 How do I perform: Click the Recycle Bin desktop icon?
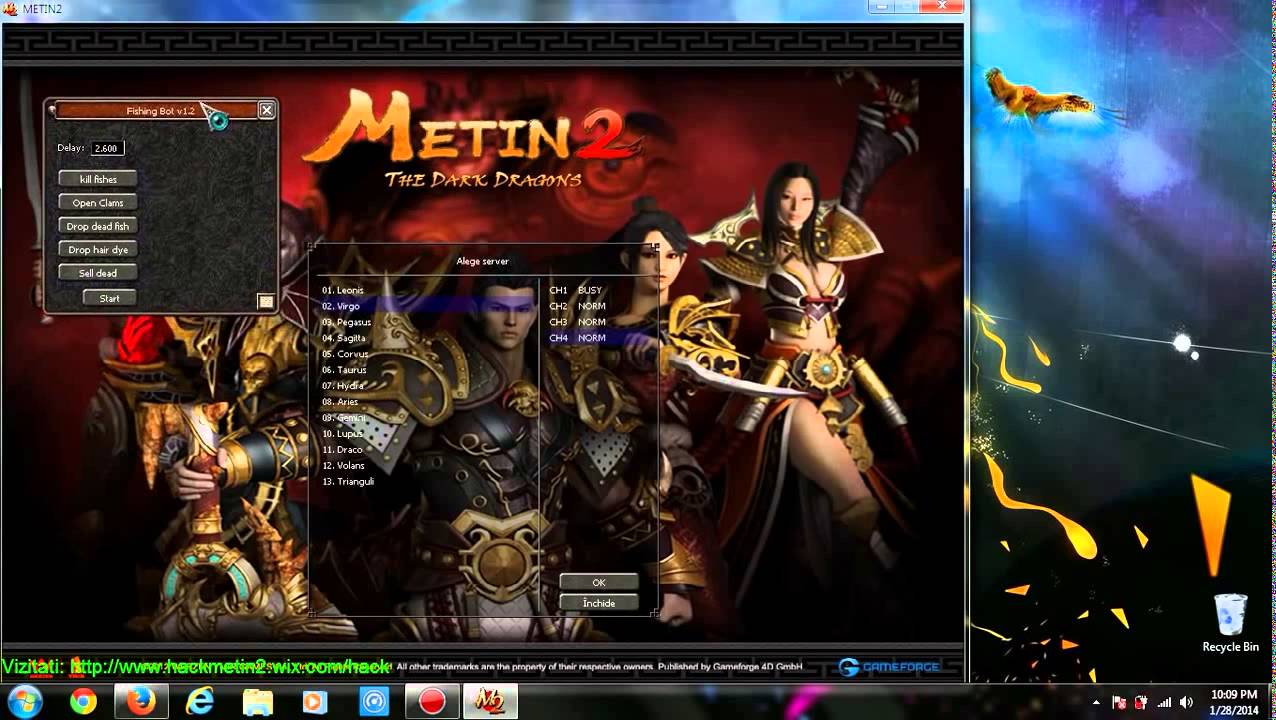(1230, 623)
